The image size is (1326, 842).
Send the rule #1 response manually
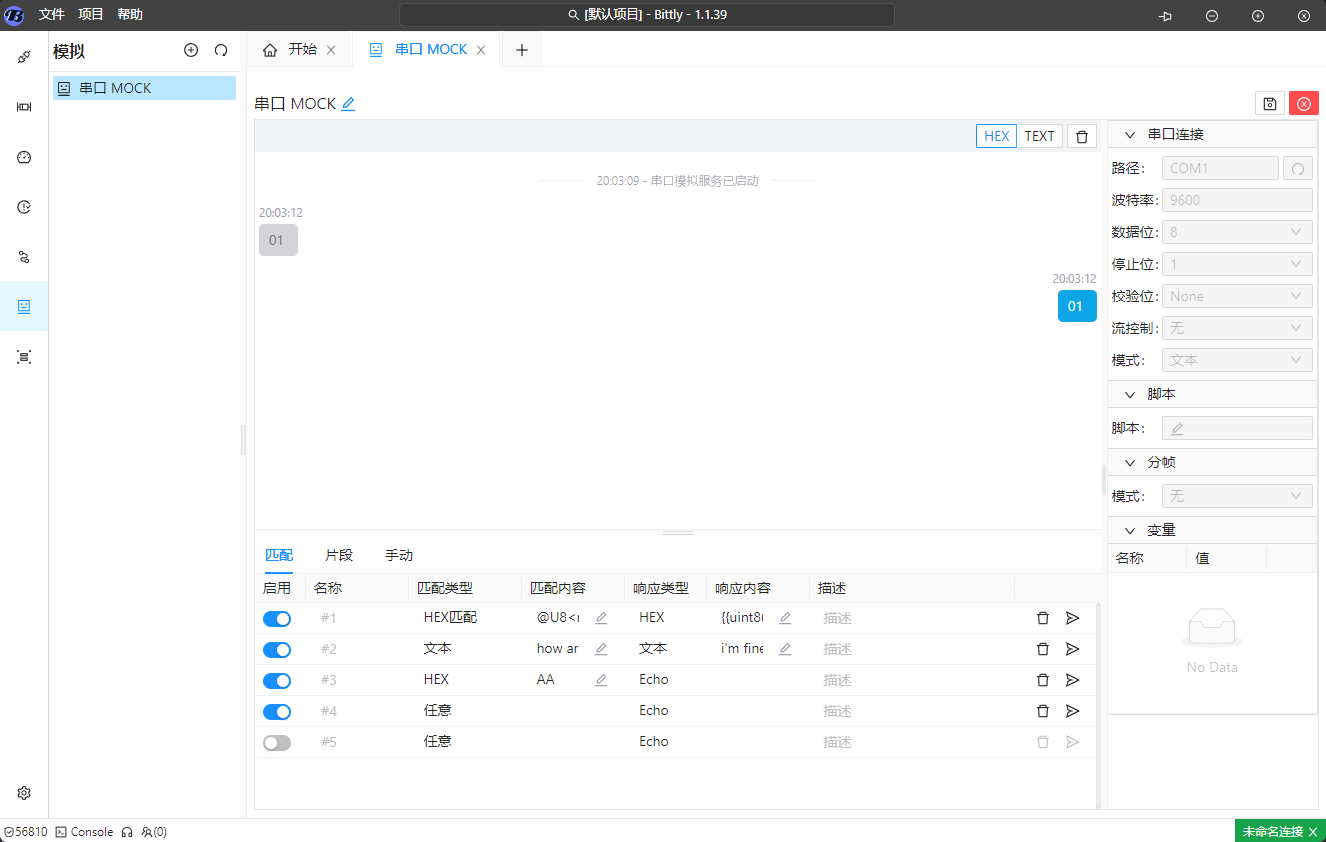(1073, 618)
